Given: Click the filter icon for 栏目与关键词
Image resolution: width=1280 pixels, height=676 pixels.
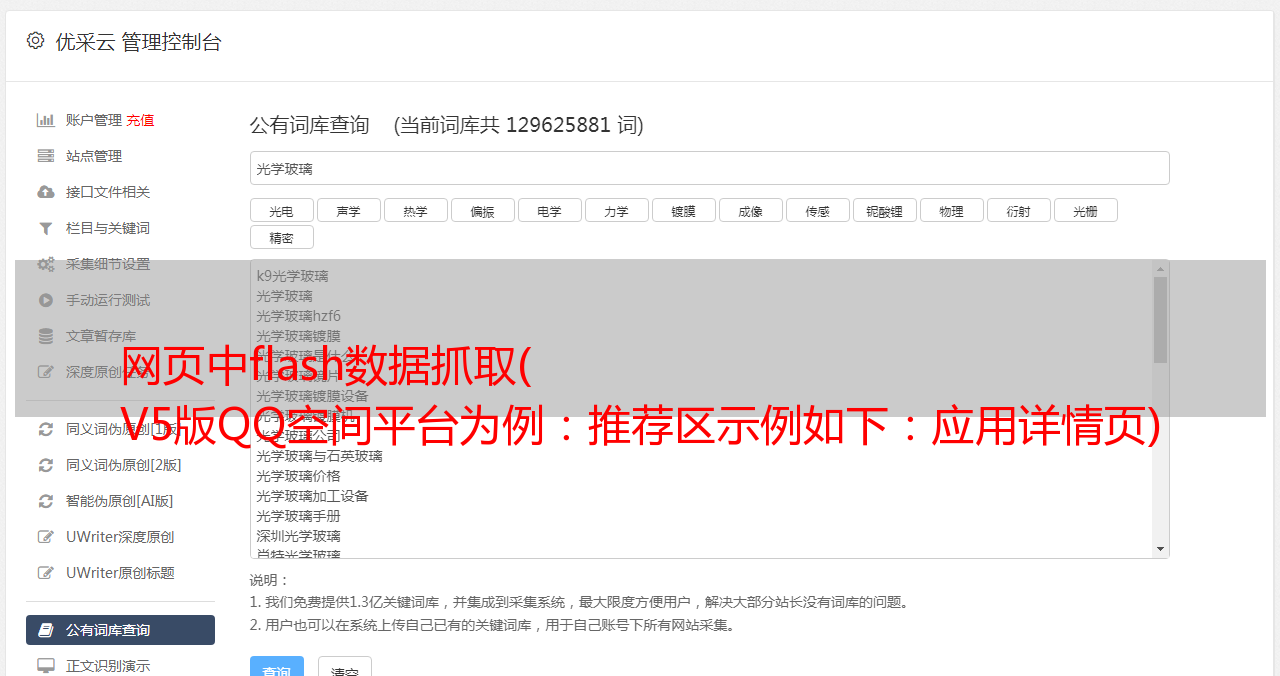Looking at the screenshot, I should point(46,228).
